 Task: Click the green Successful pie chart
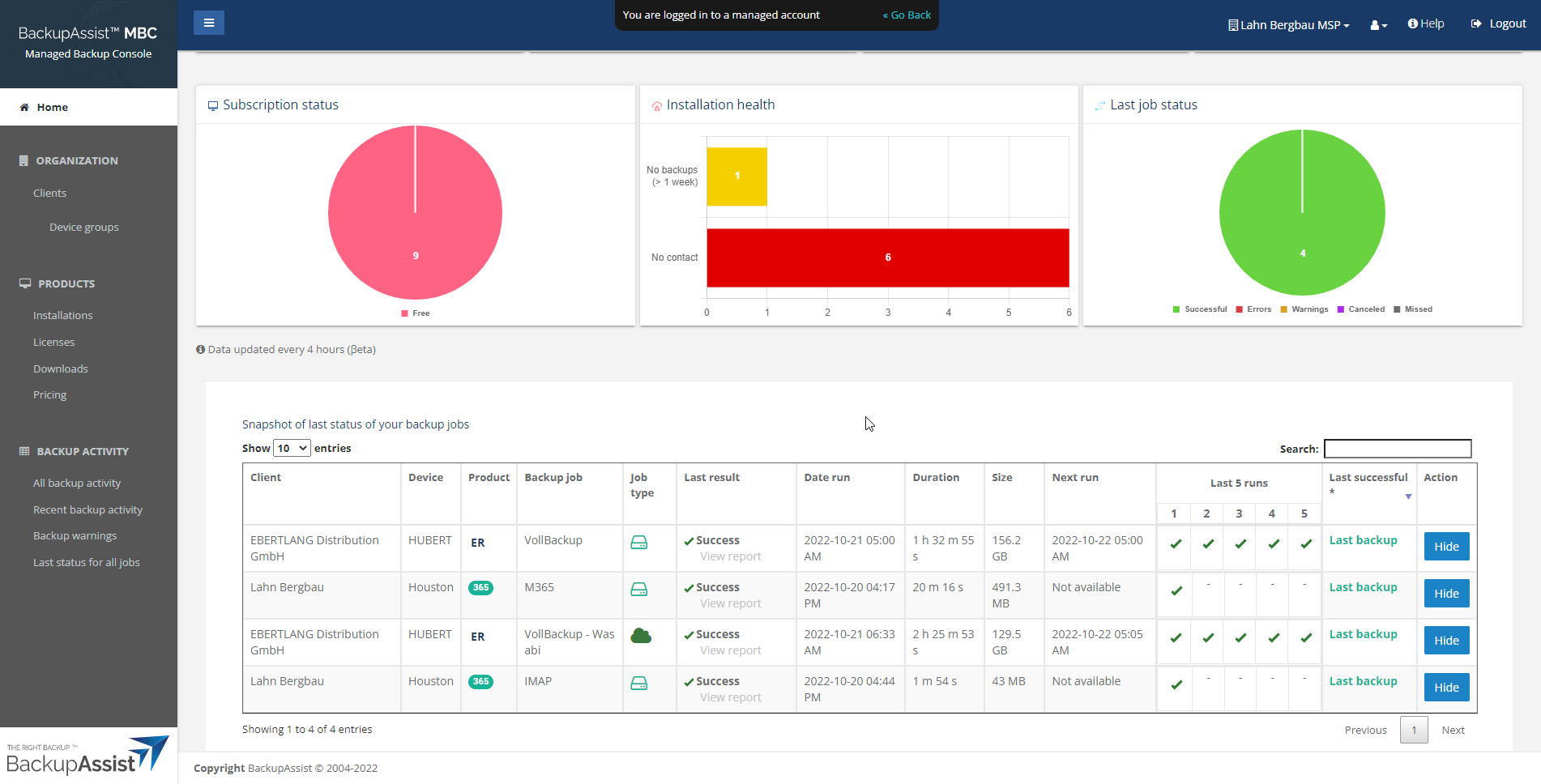point(1302,212)
